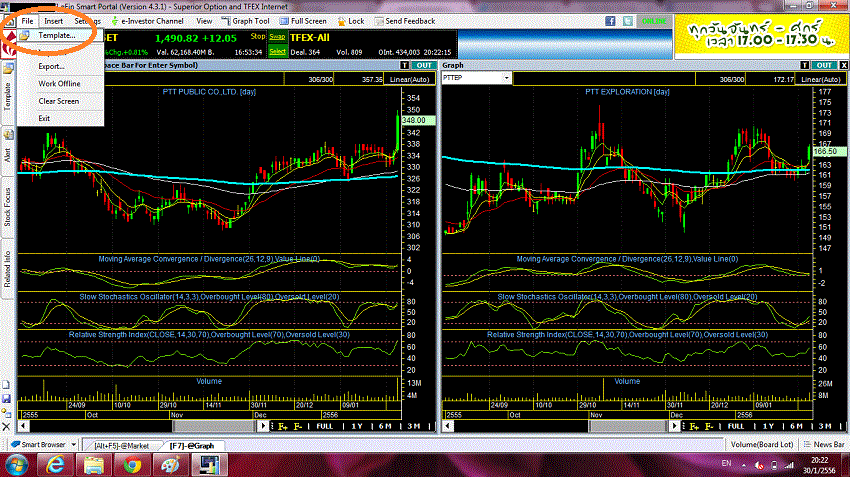
Task: Select the [F7]-@Graph tab
Action: coord(192,446)
